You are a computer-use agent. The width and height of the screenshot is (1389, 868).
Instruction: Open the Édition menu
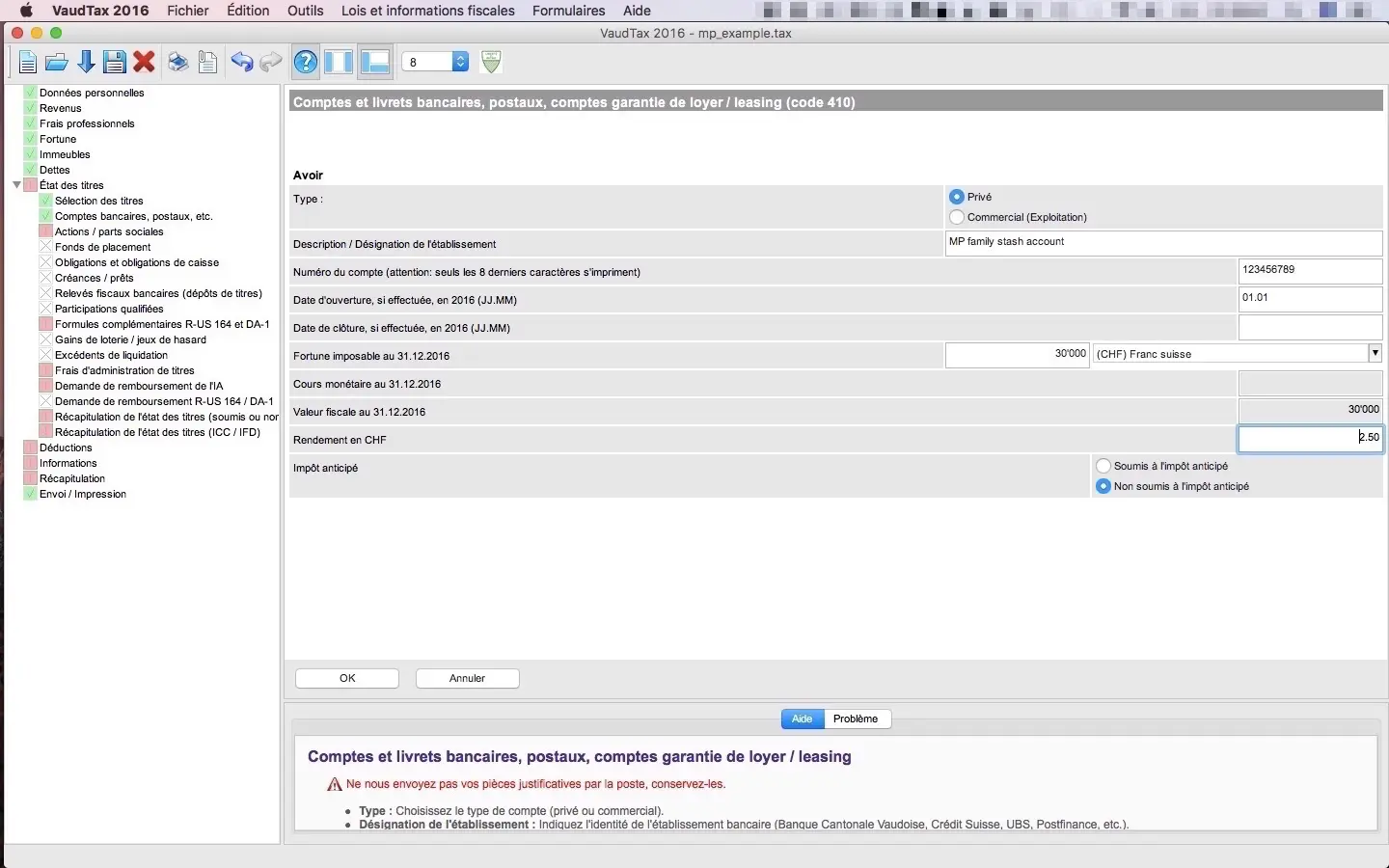click(248, 11)
